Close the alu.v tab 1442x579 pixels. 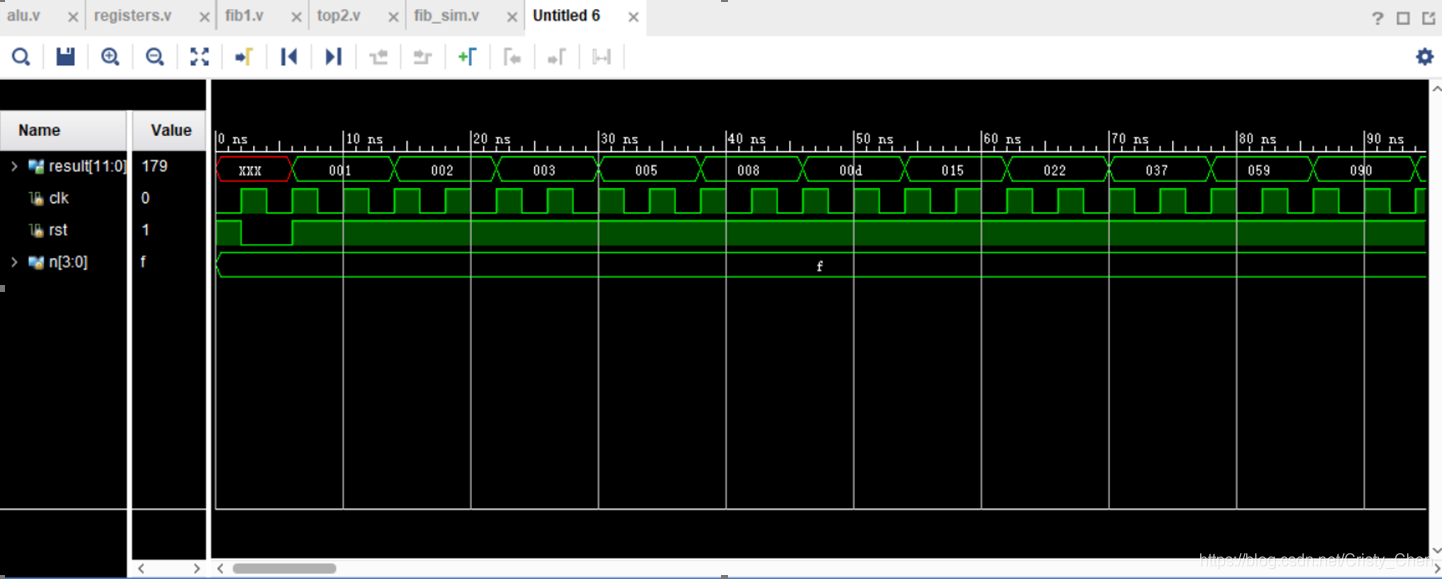click(72, 18)
